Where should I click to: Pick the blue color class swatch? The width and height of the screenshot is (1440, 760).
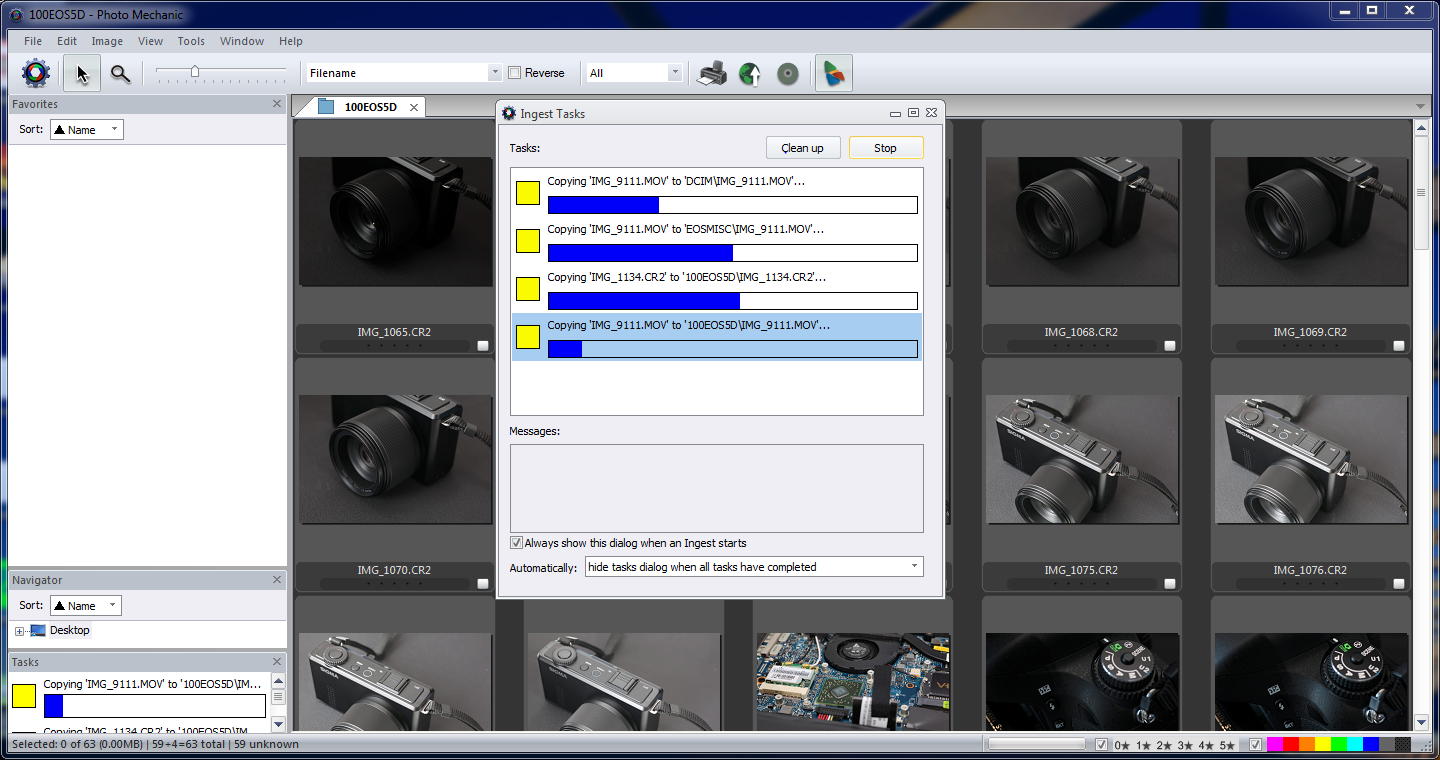(1372, 745)
